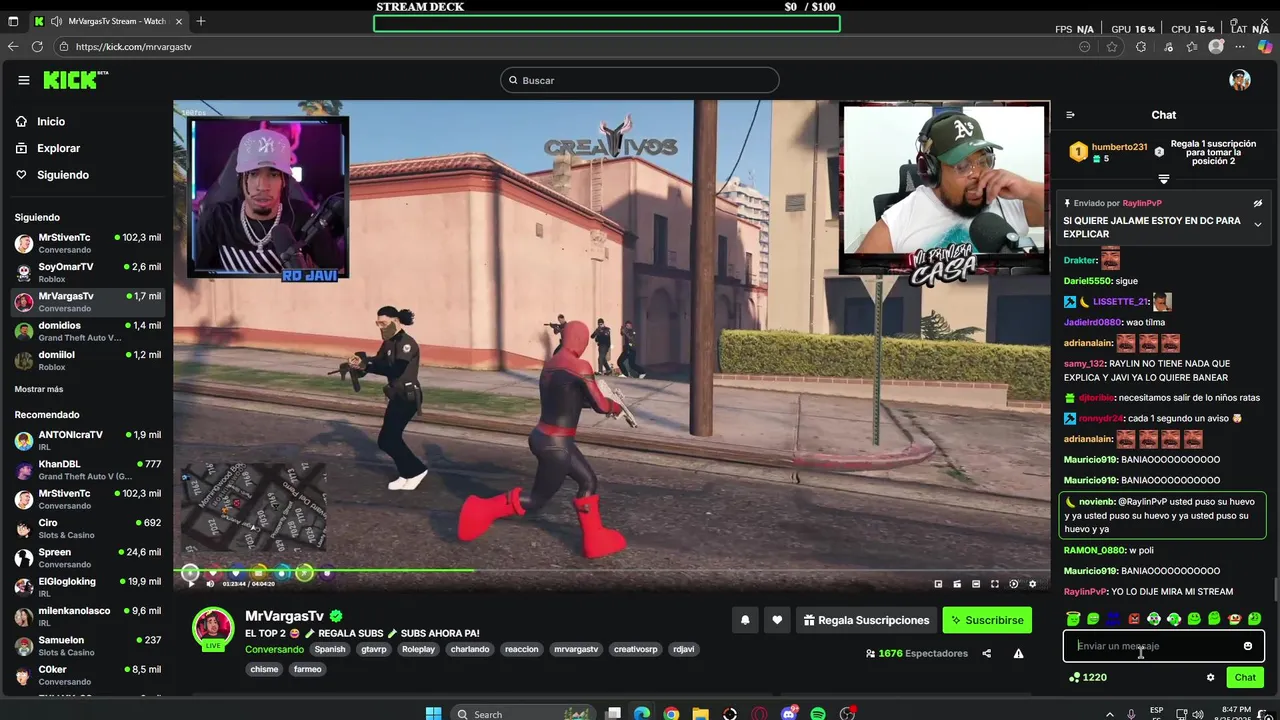1280x720 pixels.
Task: Click the angry red emote in the quick emote row
Action: [x=1134, y=619]
